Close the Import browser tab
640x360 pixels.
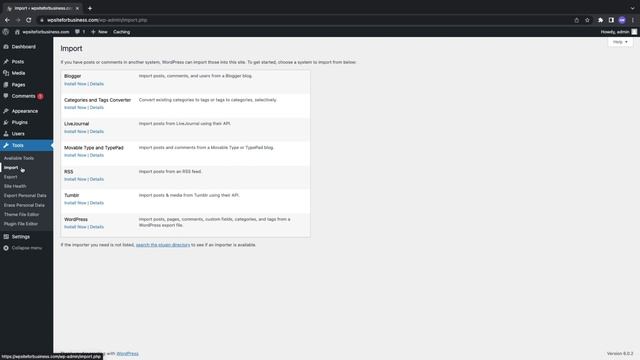click(x=77, y=8)
